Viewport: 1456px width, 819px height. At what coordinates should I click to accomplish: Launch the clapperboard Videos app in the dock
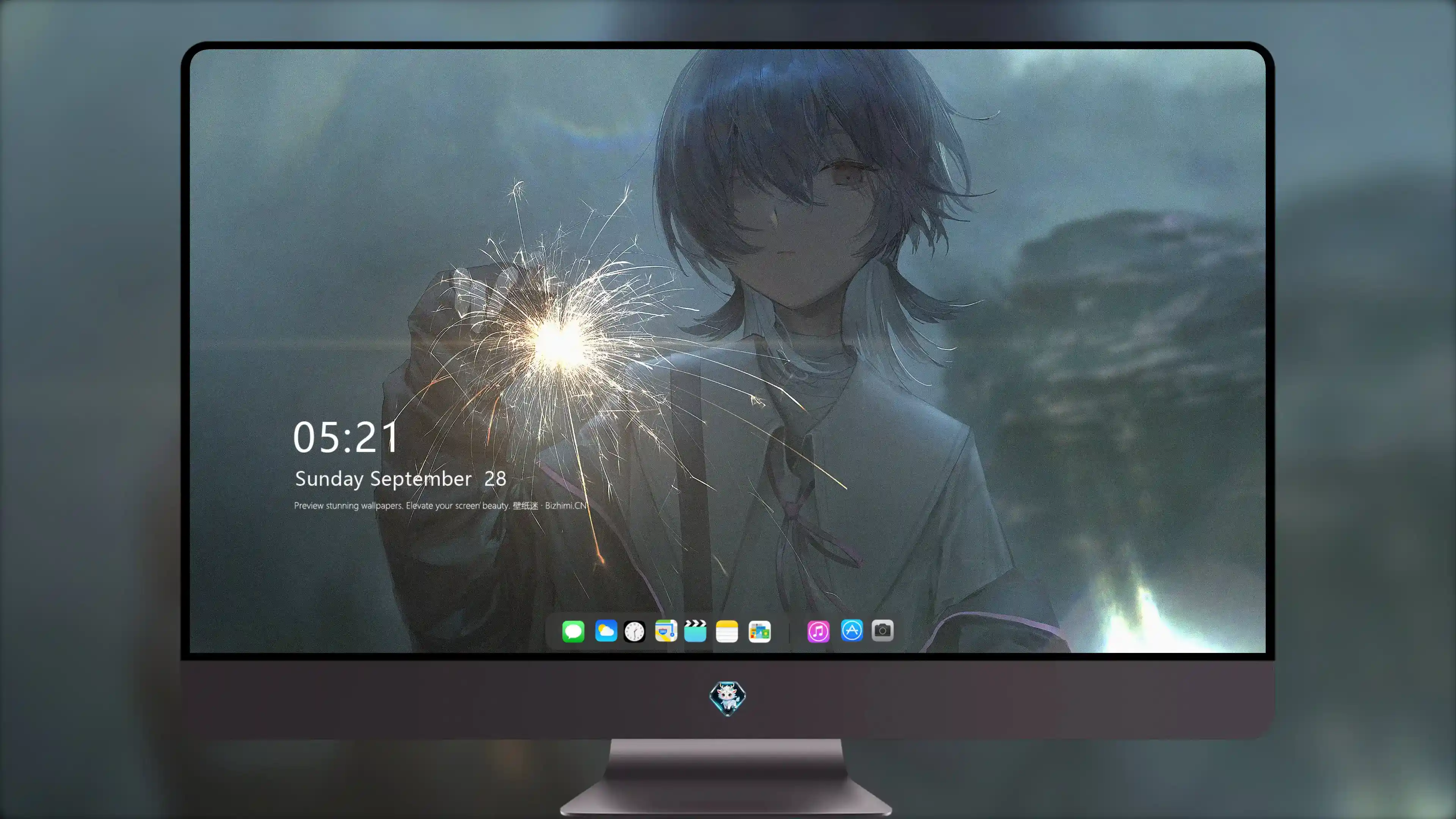(x=695, y=631)
